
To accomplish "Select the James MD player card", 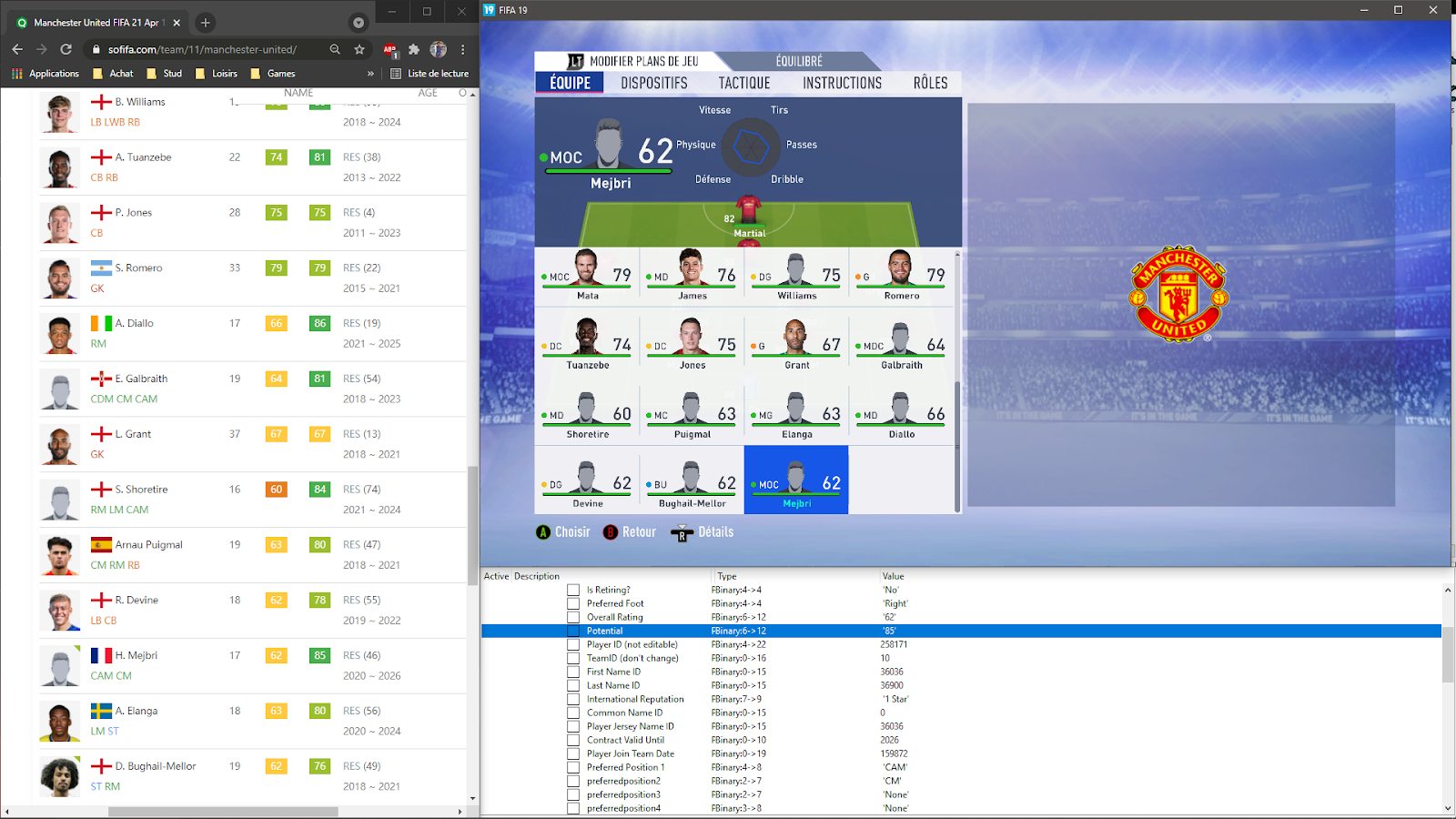I will (x=692, y=275).
